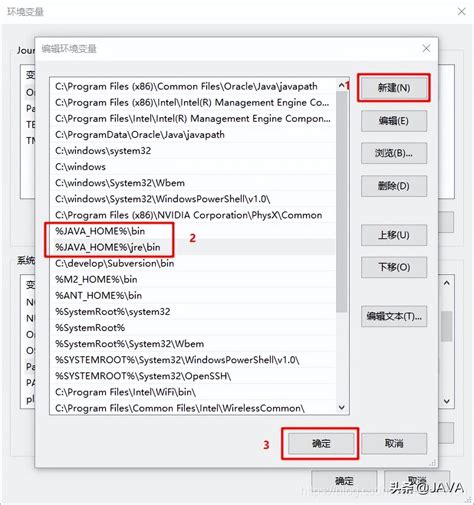474x505 pixels.
Task: Click the 编辑(E) button
Action: click(x=394, y=121)
